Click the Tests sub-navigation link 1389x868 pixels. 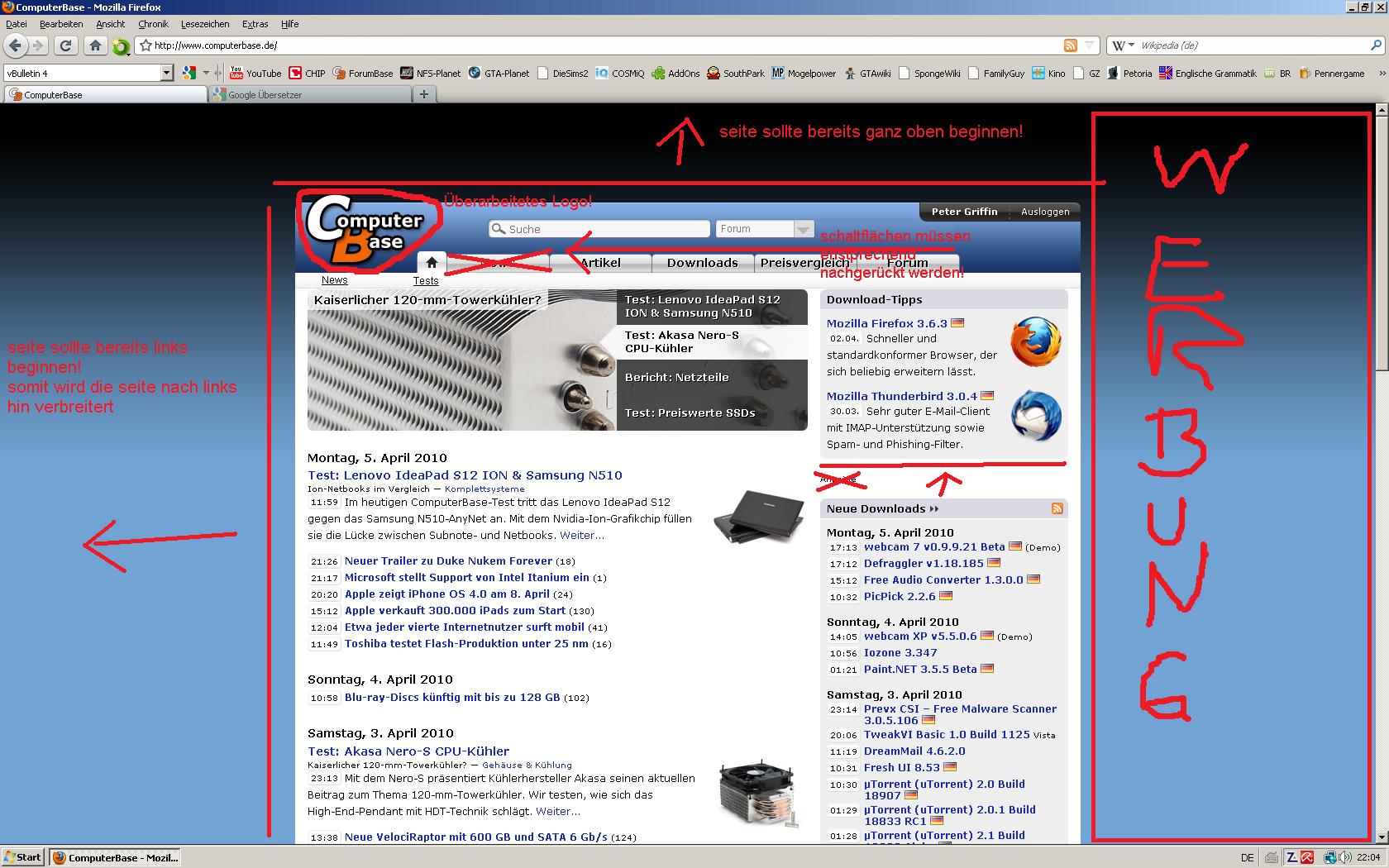click(x=426, y=281)
